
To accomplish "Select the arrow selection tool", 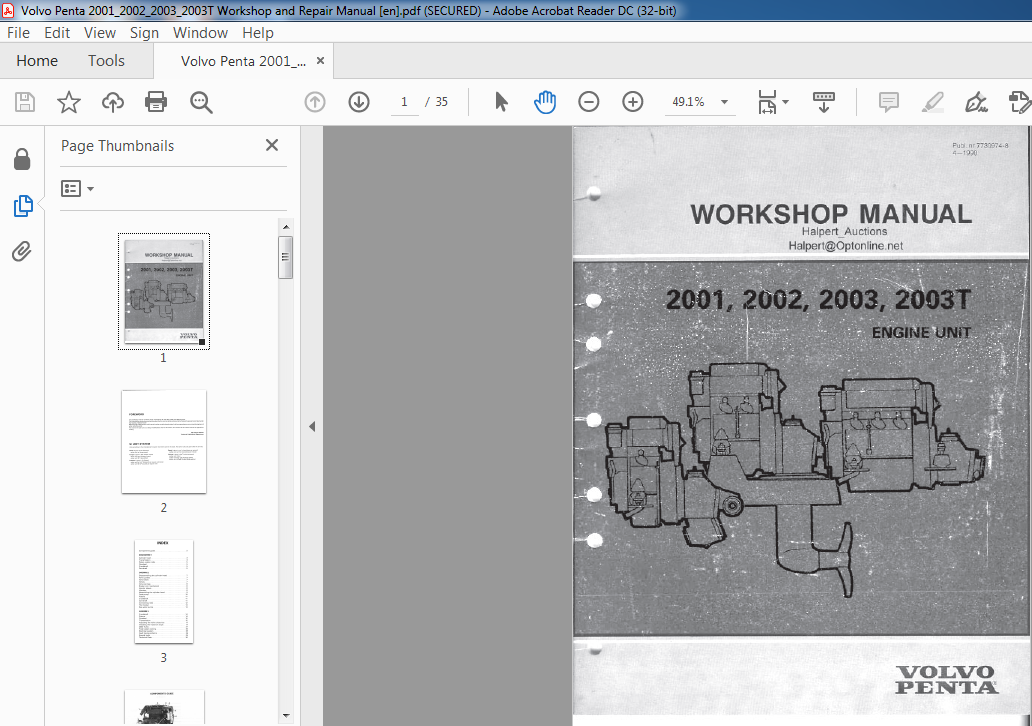I will (x=501, y=102).
